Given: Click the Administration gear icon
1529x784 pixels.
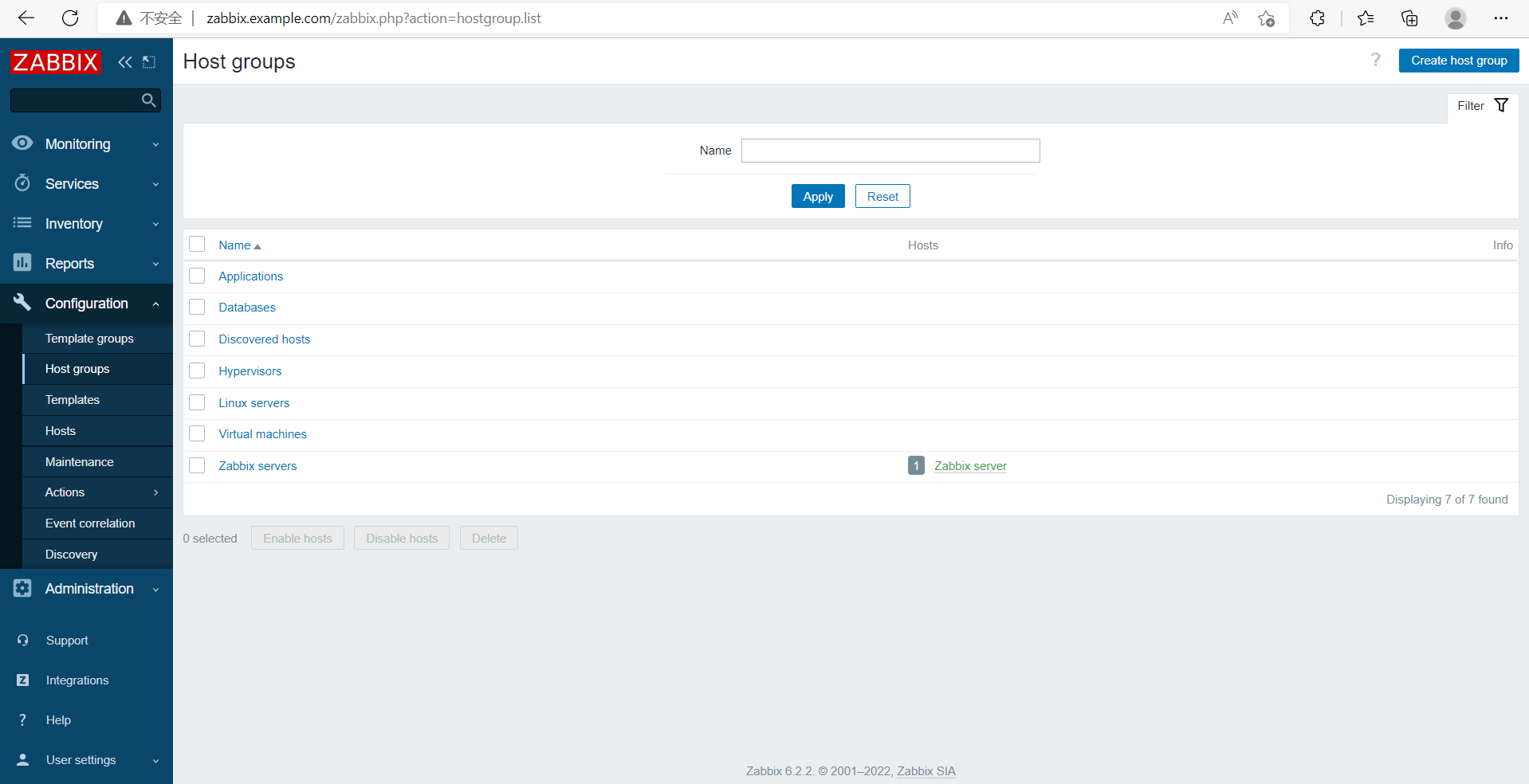Looking at the screenshot, I should [x=22, y=588].
